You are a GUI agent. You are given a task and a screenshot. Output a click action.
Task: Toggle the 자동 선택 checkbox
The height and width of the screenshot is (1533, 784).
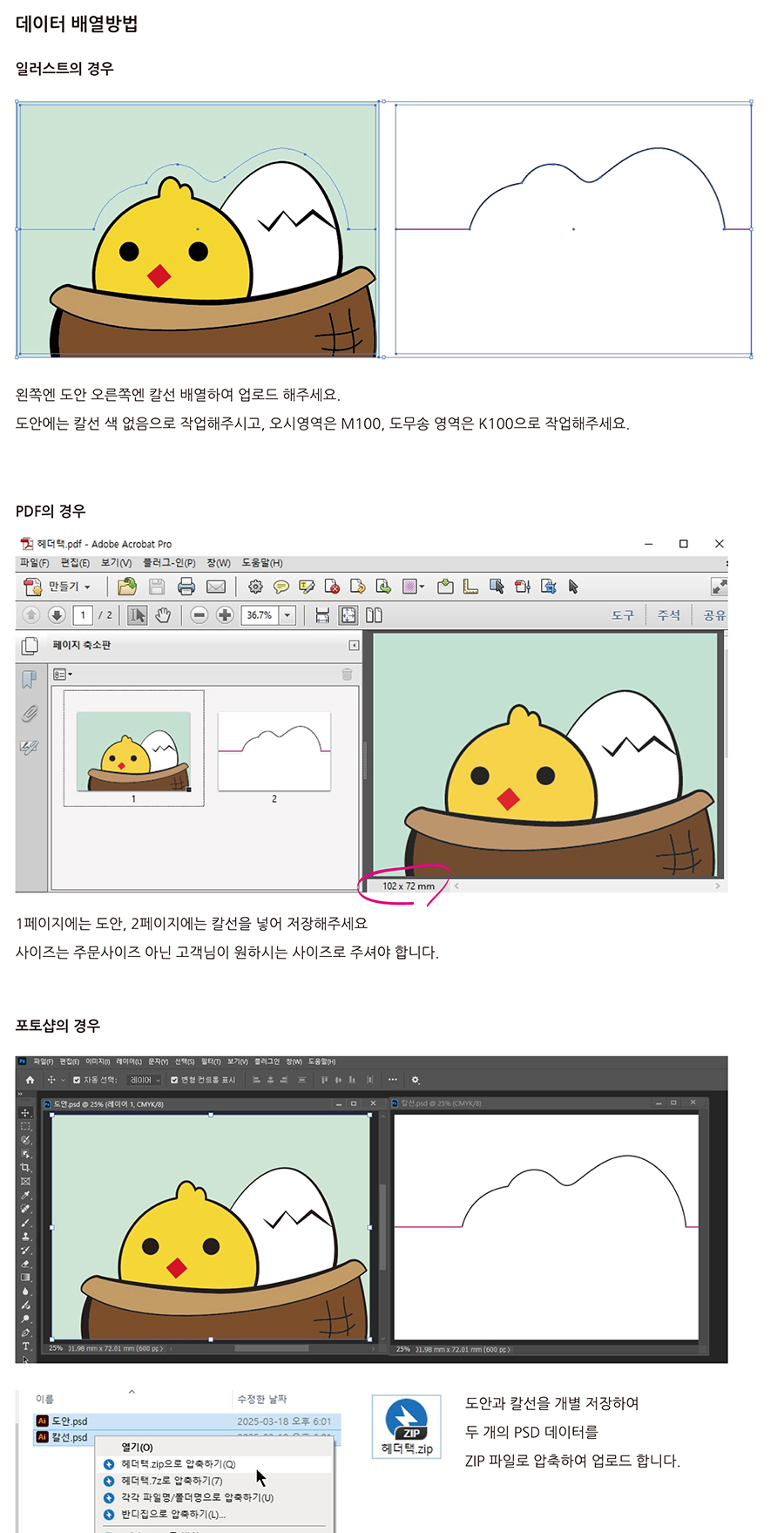77,1080
